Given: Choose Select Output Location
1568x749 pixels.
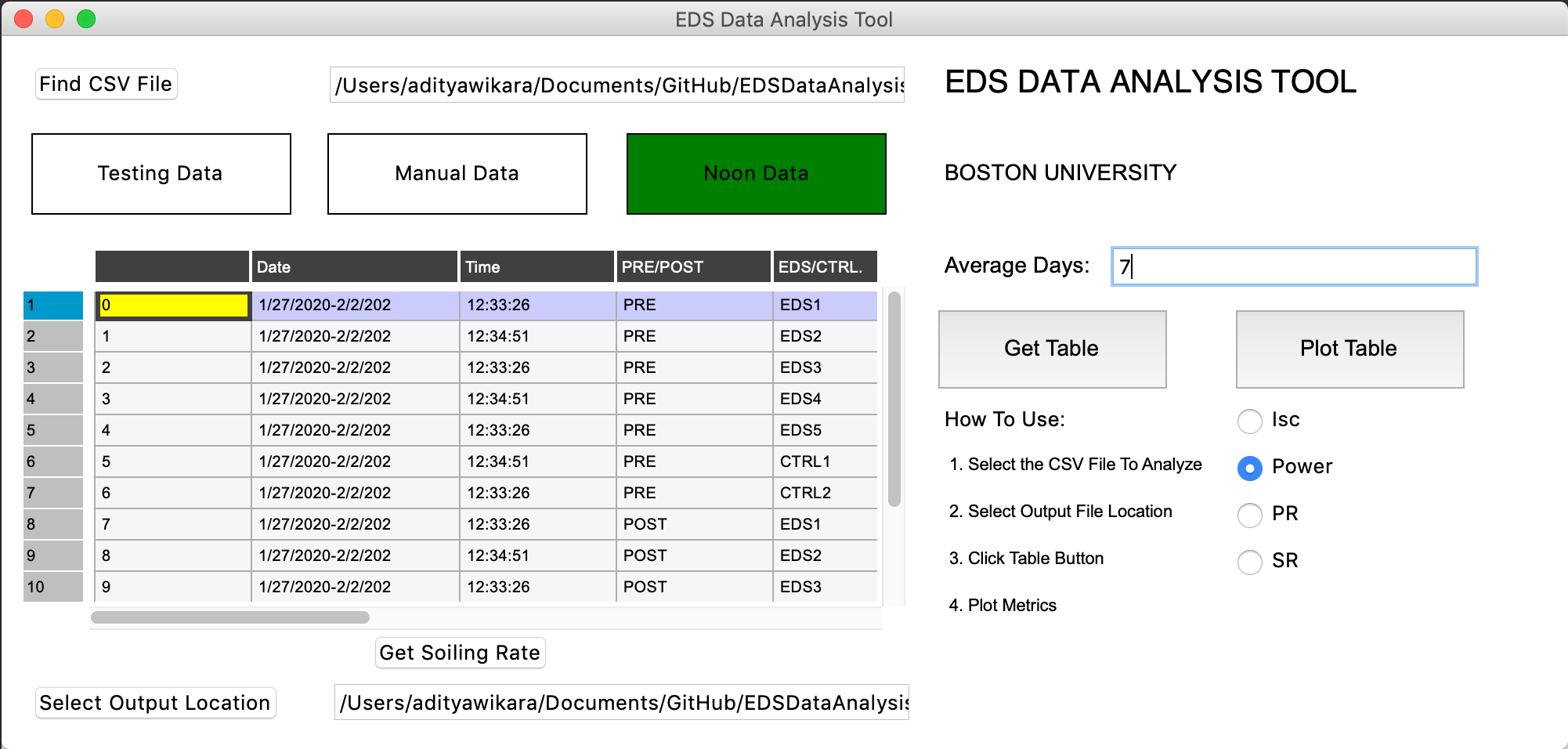Looking at the screenshot, I should tap(155, 703).
